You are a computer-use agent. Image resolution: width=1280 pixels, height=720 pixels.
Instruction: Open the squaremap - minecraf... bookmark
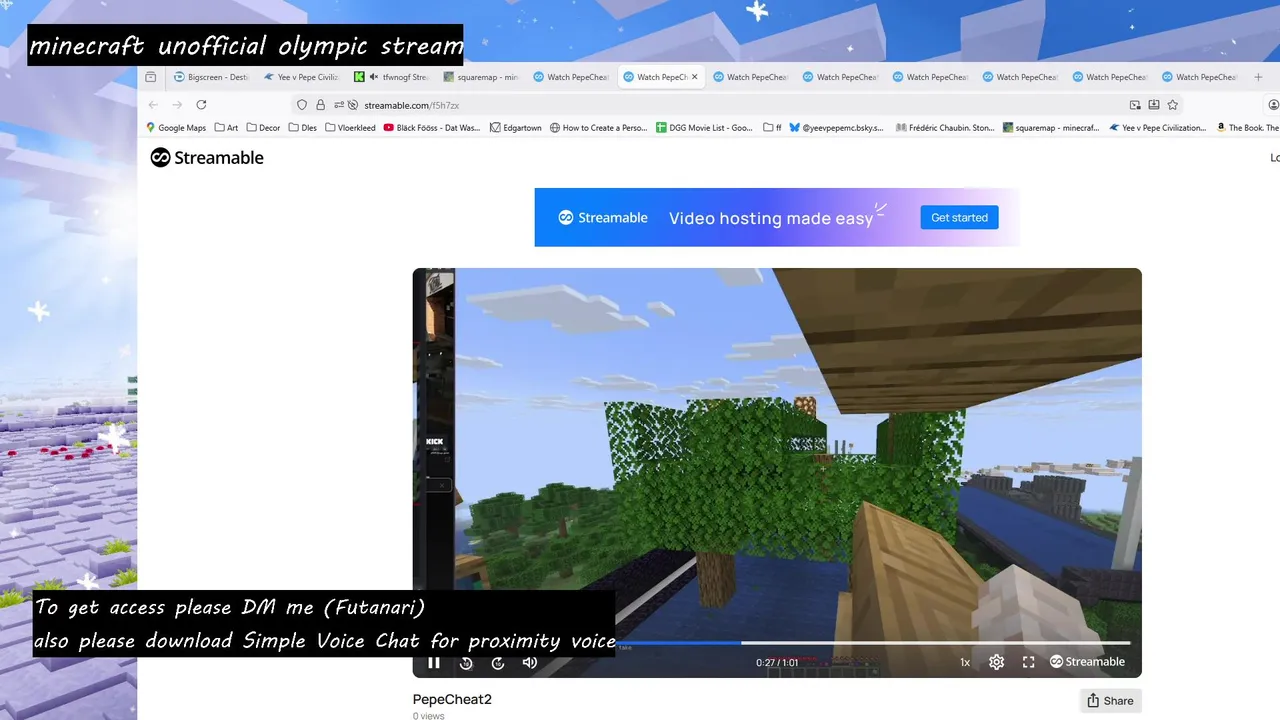tap(1051, 128)
